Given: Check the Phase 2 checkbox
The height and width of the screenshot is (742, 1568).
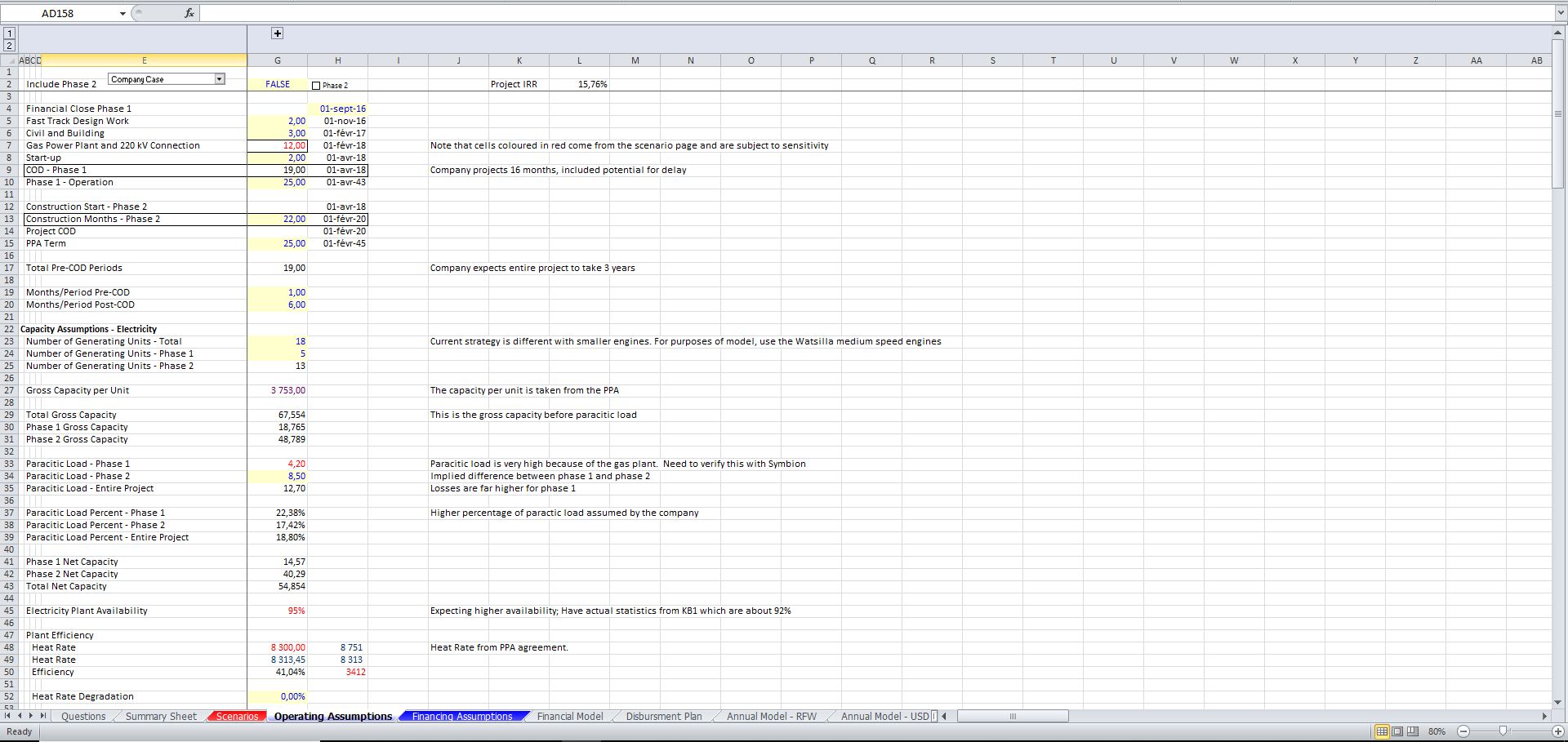Looking at the screenshot, I should 315,85.
